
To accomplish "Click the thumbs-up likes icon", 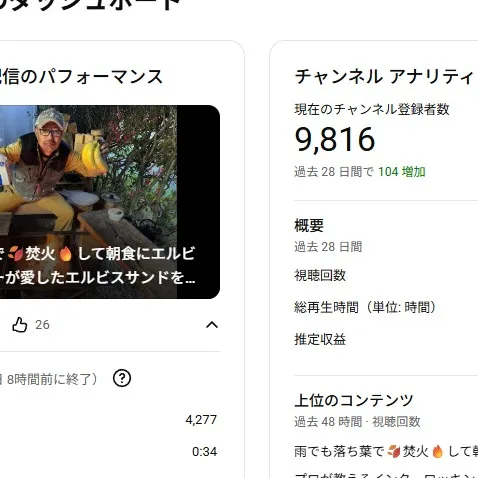I will coord(20,325).
